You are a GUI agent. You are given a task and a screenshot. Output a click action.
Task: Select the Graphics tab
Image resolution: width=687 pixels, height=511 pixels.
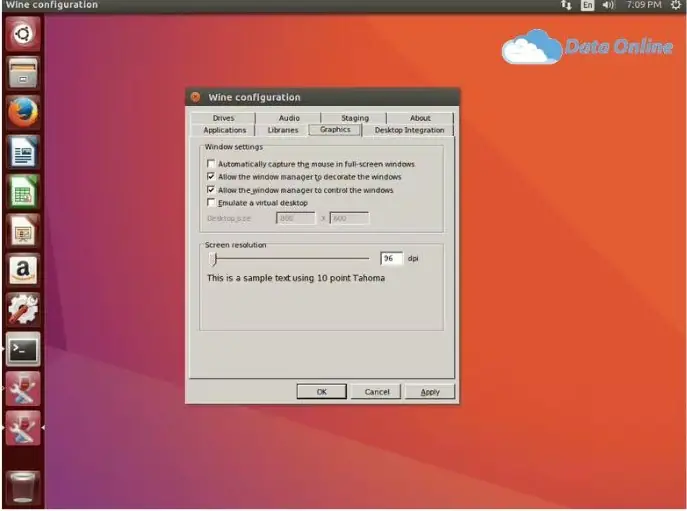pyautogui.click(x=335, y=130)
